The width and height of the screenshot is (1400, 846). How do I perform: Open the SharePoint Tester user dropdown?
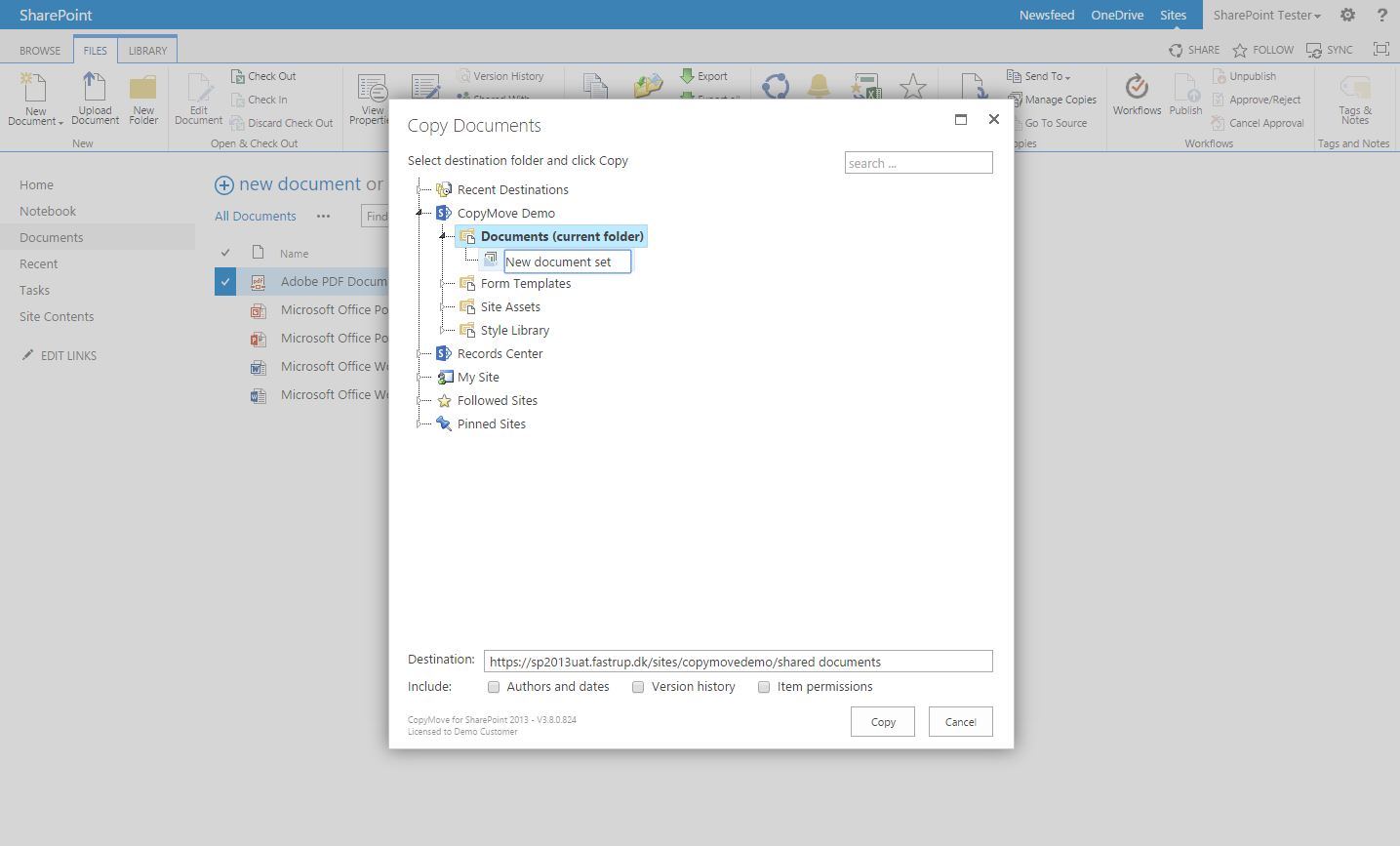(x=1266, y=15)
